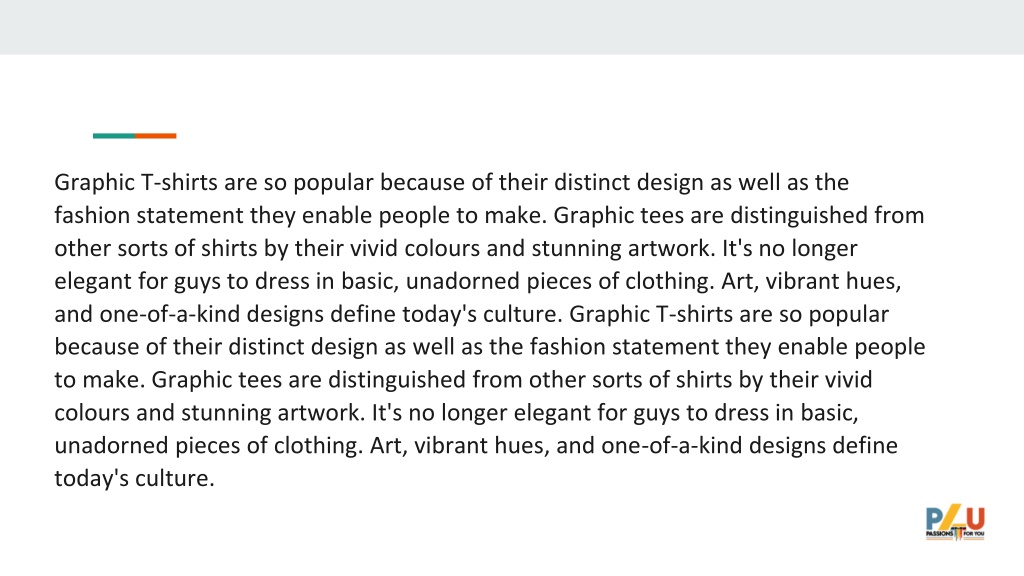Image resolution: width=1024 pixels, height=576 pixels.
Task: Click the orange segment of accent line
Action: point(156,136)
